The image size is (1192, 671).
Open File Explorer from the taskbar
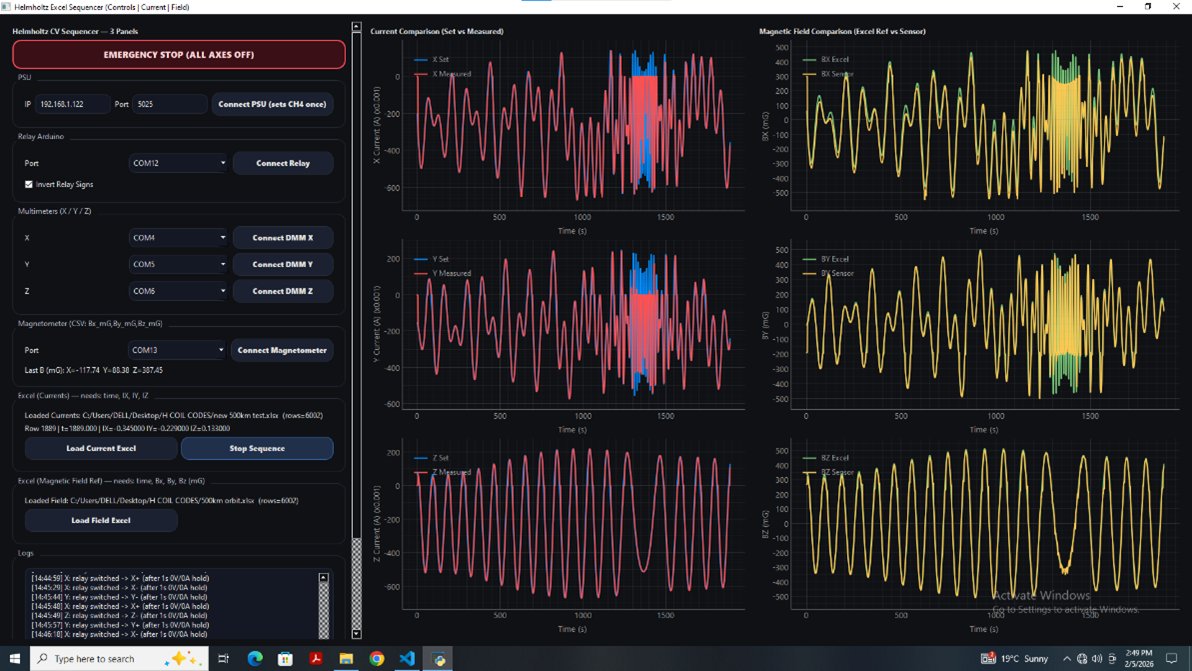347,658
